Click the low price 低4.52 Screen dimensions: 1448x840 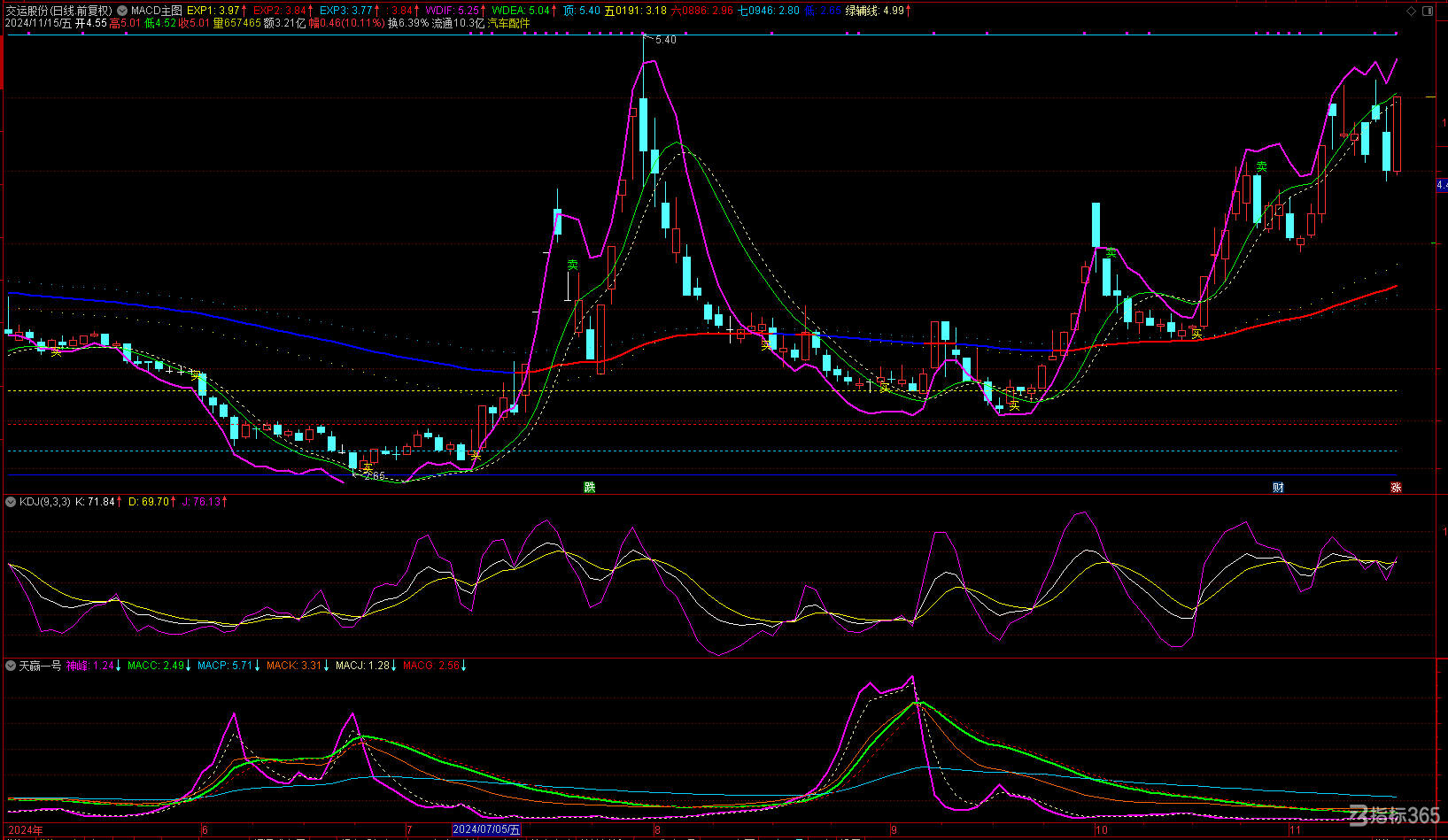click(159, 23)
